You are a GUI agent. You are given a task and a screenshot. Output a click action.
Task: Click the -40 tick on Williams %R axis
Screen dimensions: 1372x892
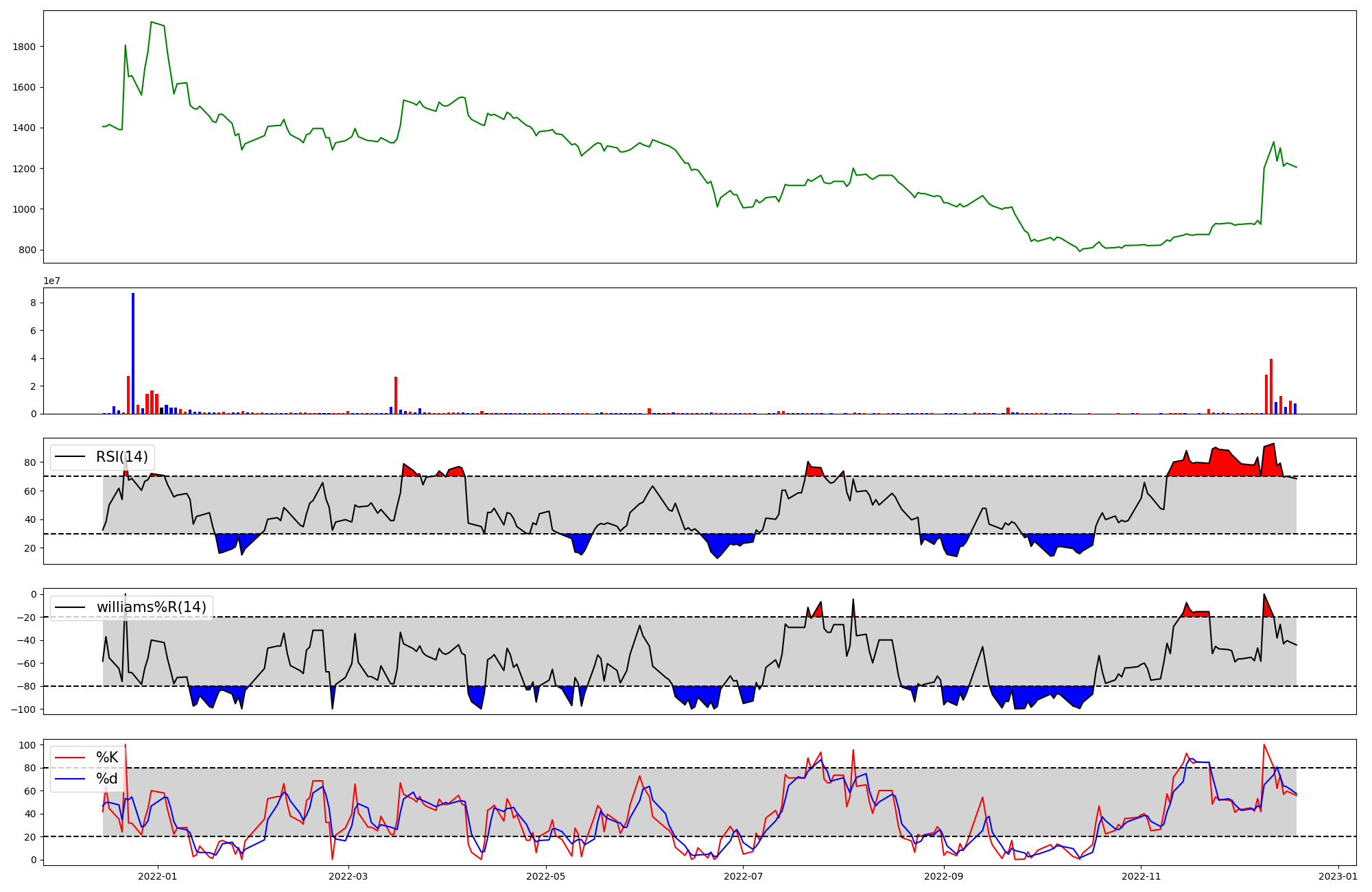click(x=27, y=640)
